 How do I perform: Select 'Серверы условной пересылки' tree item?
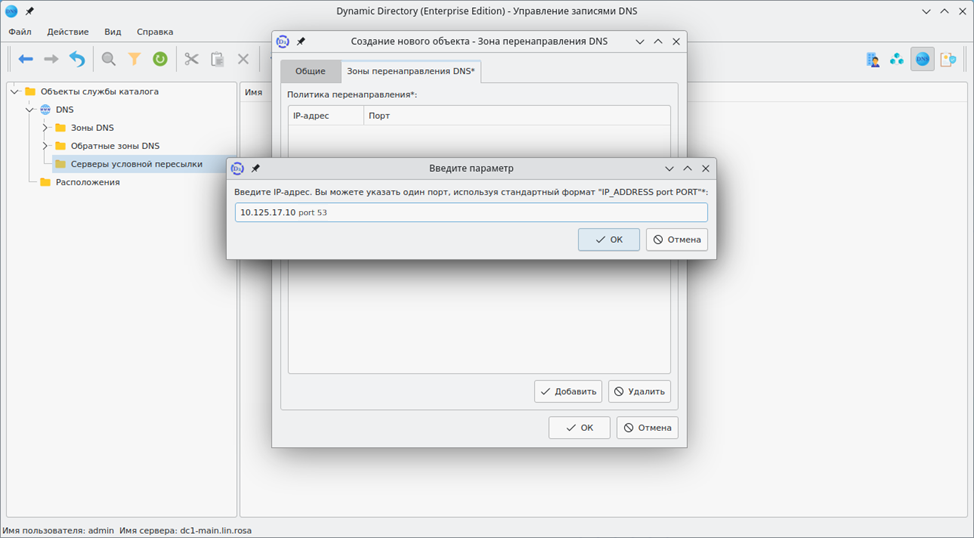[137, 164]
